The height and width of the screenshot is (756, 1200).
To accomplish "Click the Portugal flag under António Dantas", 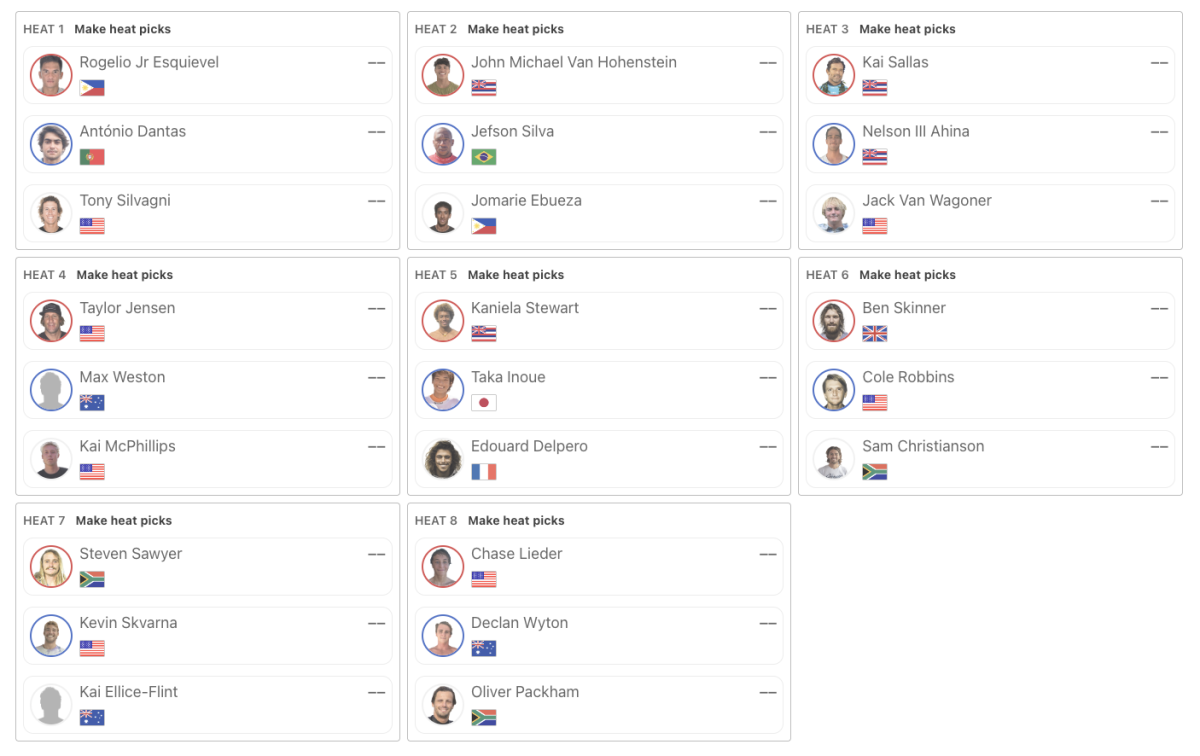I will click(92, 157).
